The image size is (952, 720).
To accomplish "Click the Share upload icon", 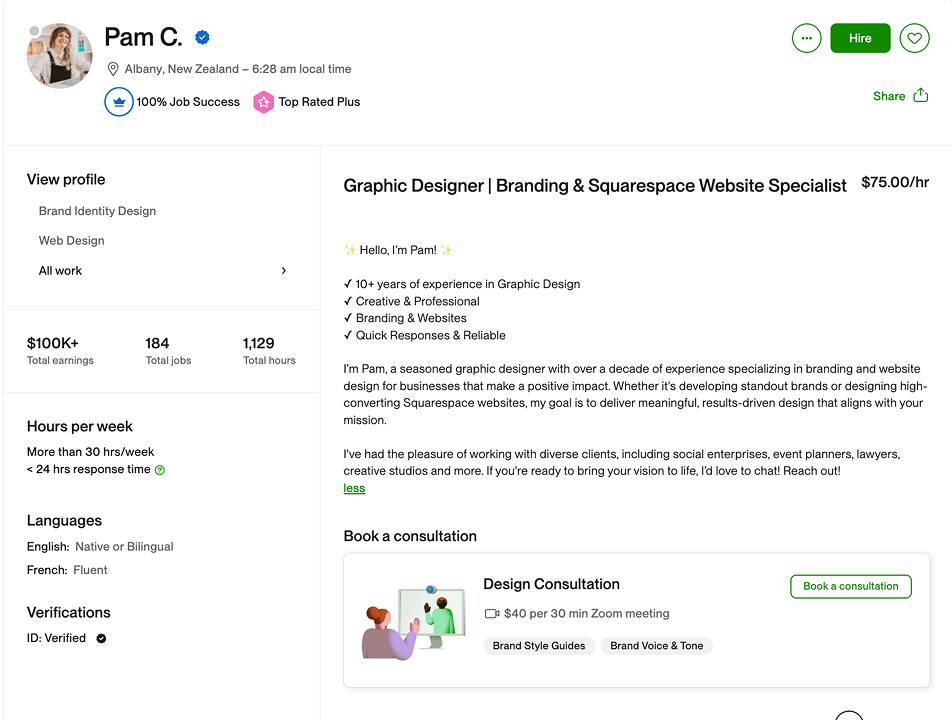I will (x=920, y=96).
